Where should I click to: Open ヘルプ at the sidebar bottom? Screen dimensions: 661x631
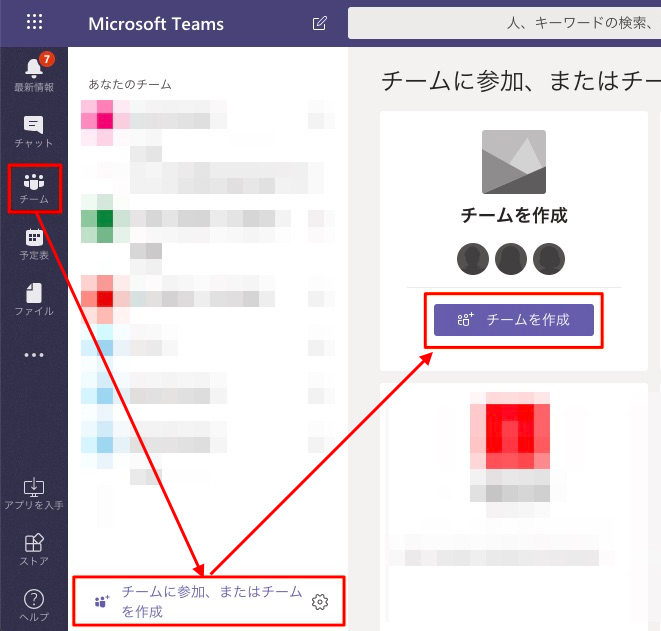pyautogui.click(x=34, y=604)
